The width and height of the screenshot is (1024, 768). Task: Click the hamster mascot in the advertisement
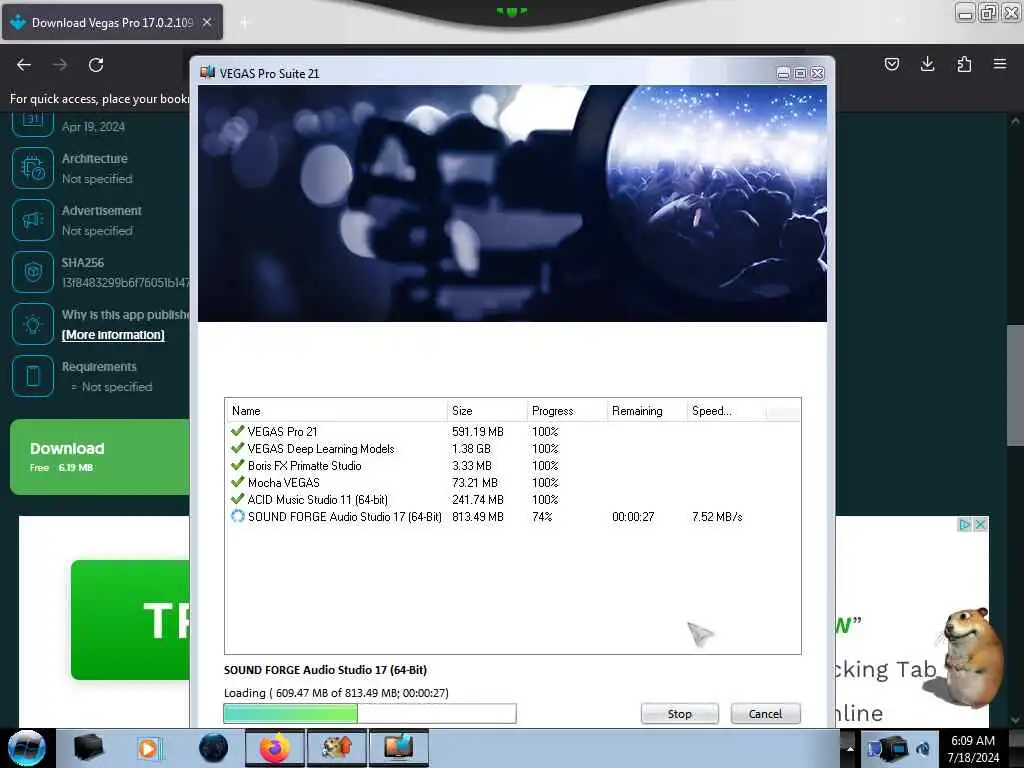tap(972, 656)
